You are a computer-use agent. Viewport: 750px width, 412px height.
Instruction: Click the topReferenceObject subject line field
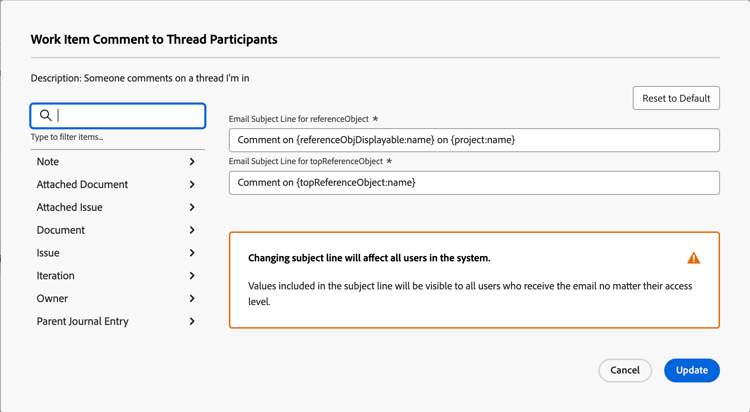tap(474, 183)
